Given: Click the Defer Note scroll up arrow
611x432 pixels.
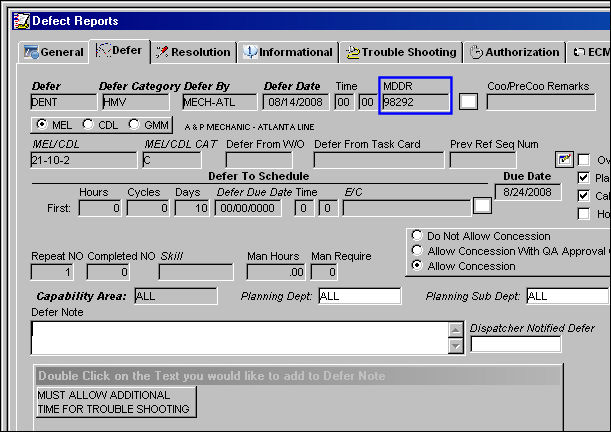Looking at the screenshot, I should (456, 330).
